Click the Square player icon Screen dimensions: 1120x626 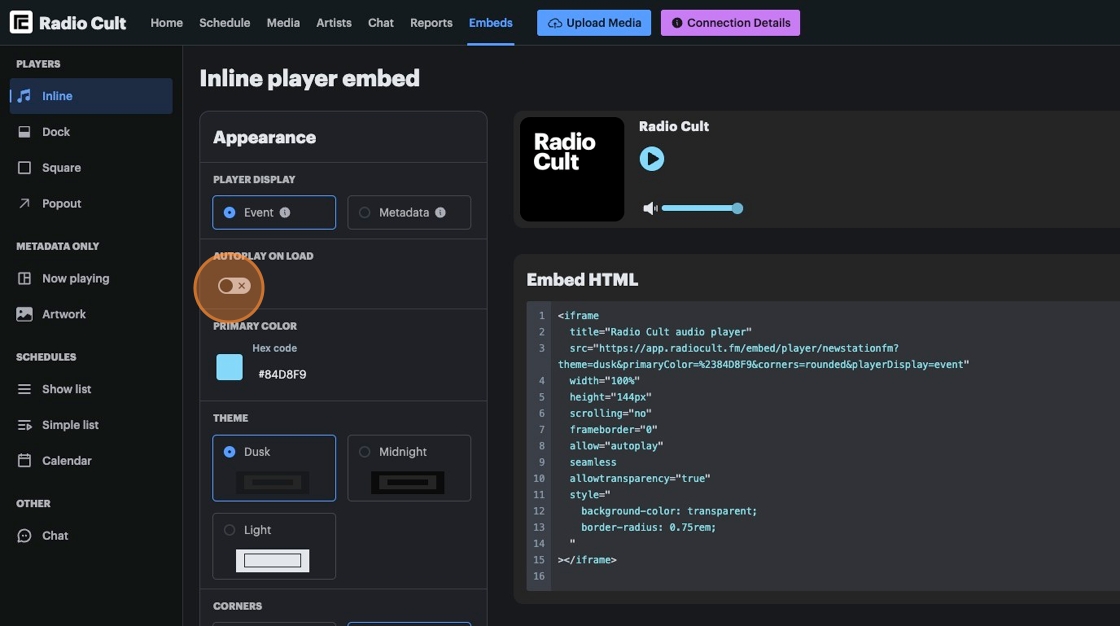click(24, 167)
